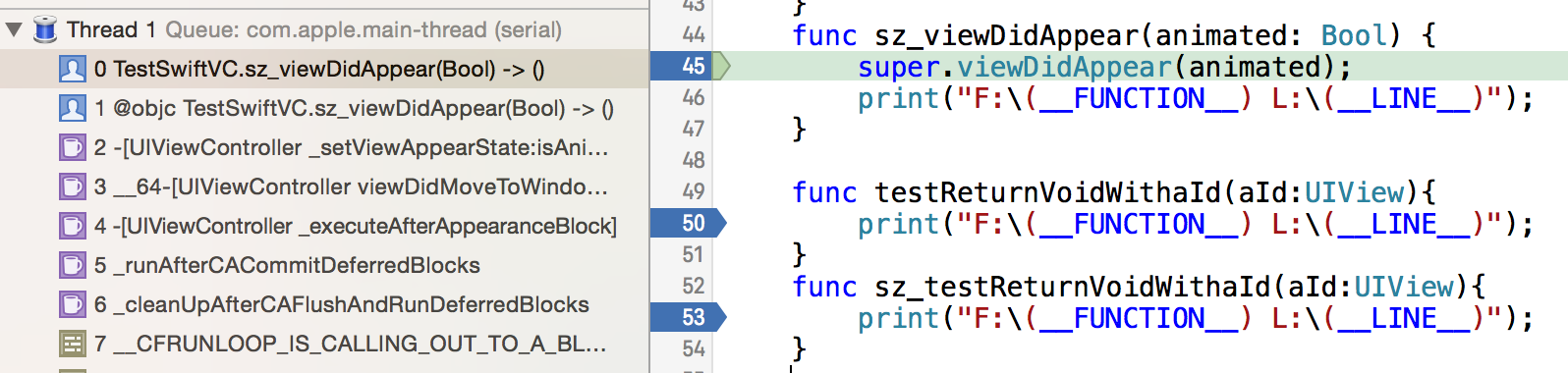Click '__FUNCTION__' on line 50
This screenshot has height=373, width=1568.
(1139, 225)
